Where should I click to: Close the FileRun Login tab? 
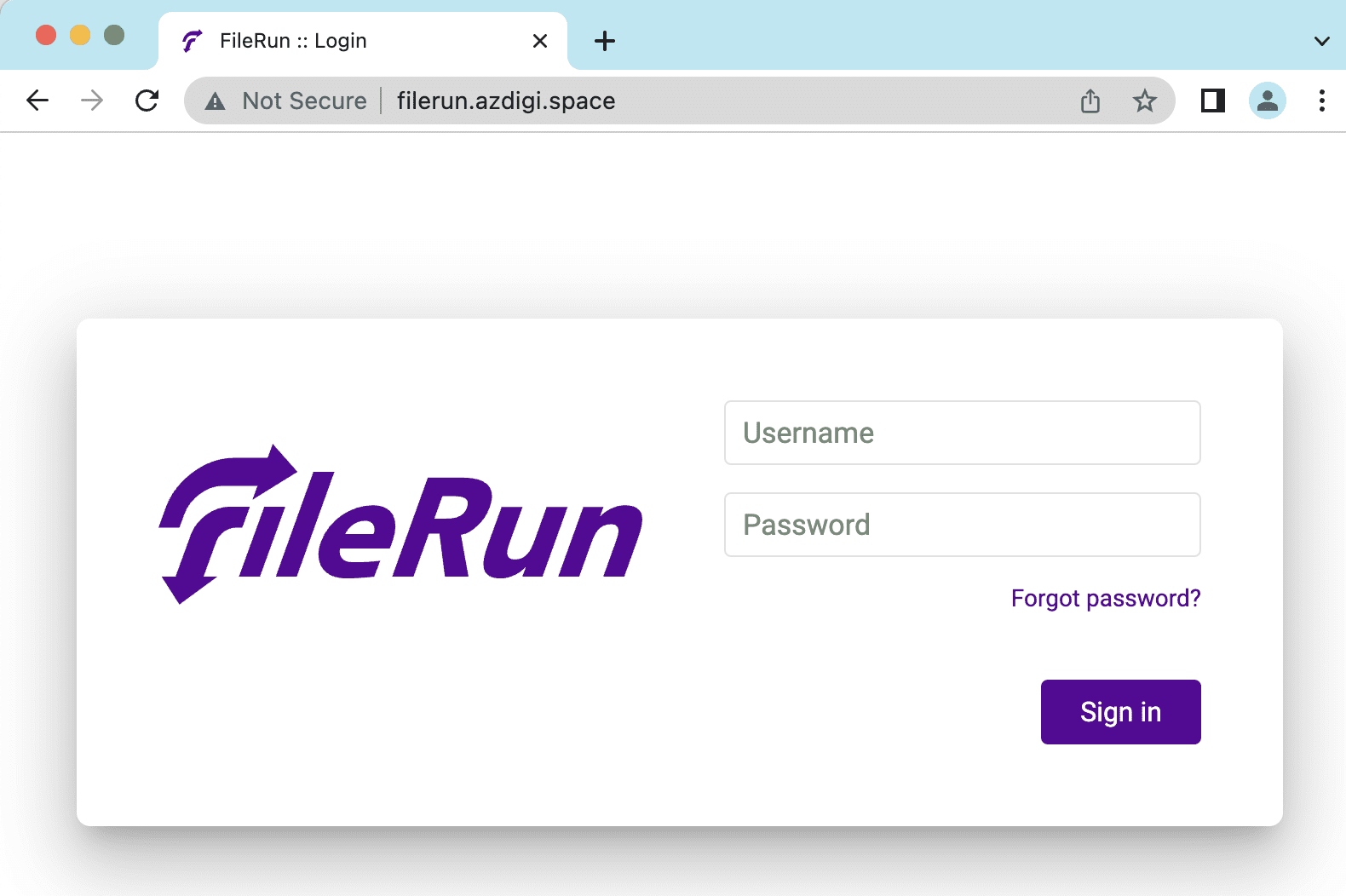(x=540, y=41)
